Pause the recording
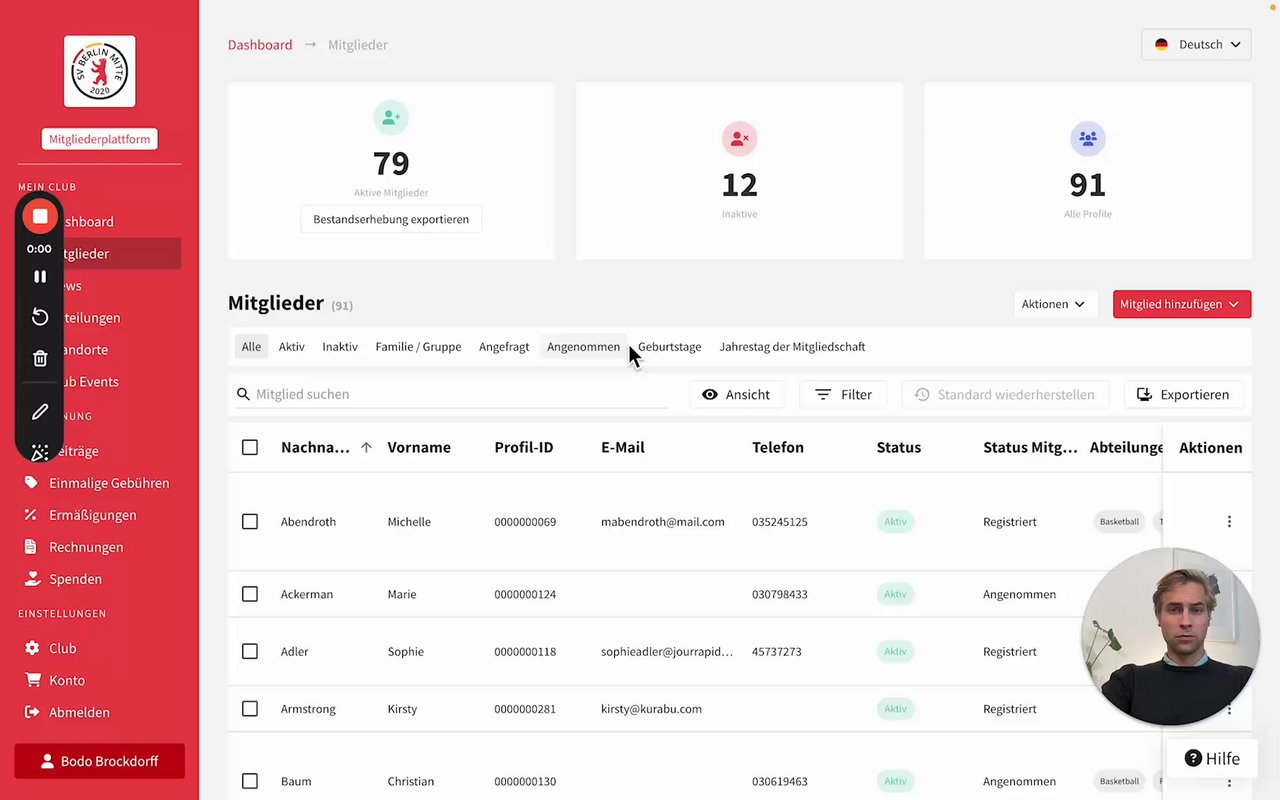This screenshot has height=800, width=1280. click(x=40, y=276)
